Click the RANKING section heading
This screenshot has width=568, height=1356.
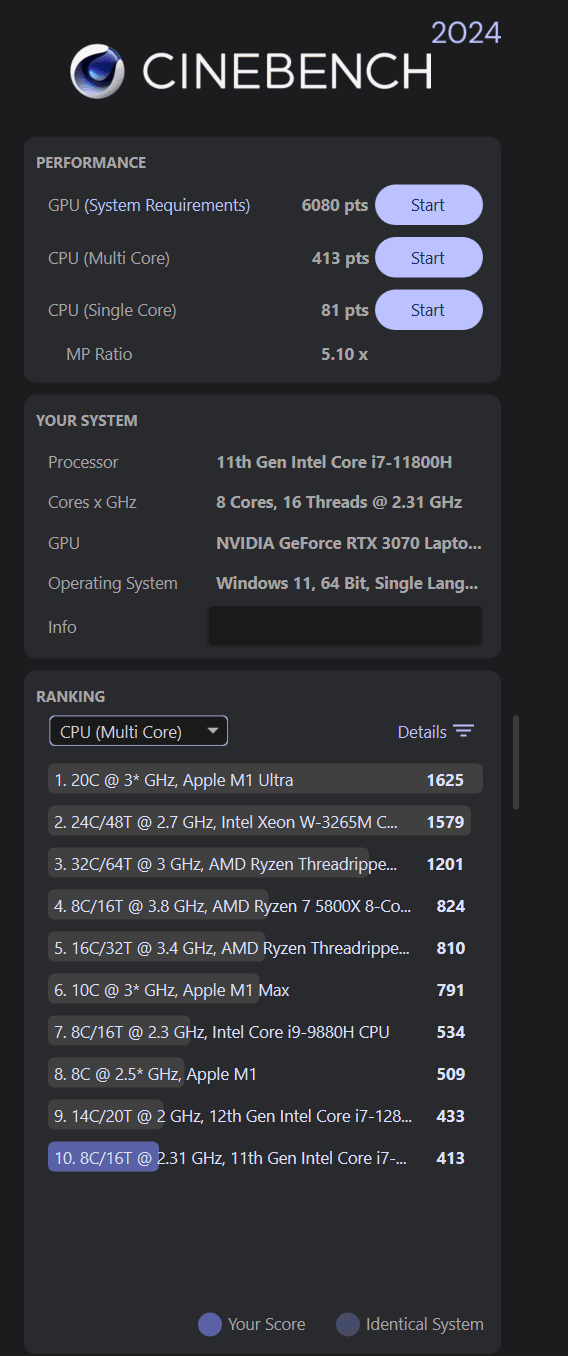71,696
